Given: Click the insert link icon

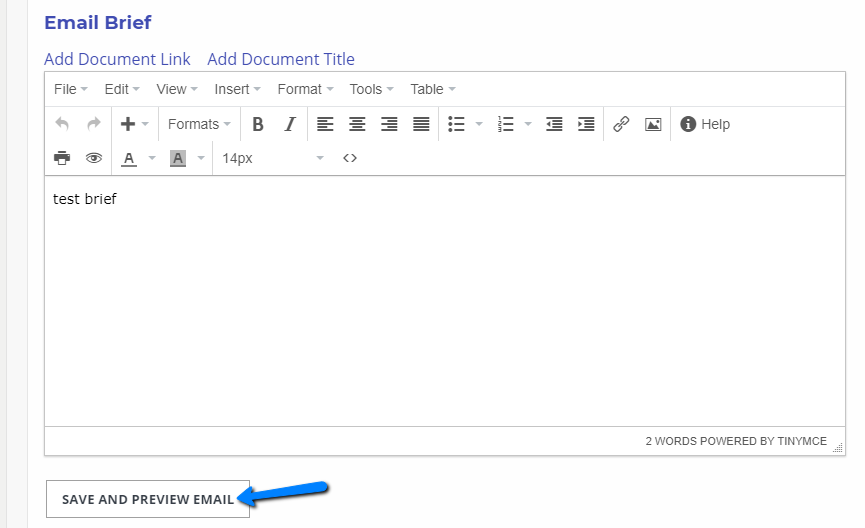Looking at the screenshot, I should click(621, 124).
